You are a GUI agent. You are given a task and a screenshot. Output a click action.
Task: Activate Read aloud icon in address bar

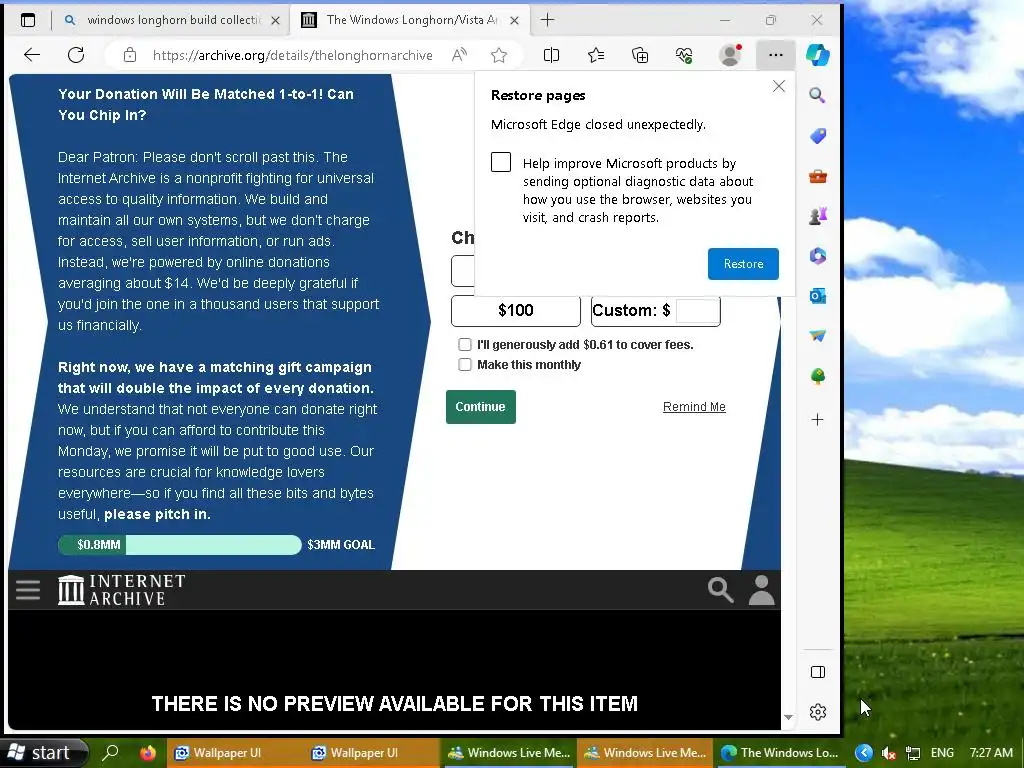tap(460, 55)
